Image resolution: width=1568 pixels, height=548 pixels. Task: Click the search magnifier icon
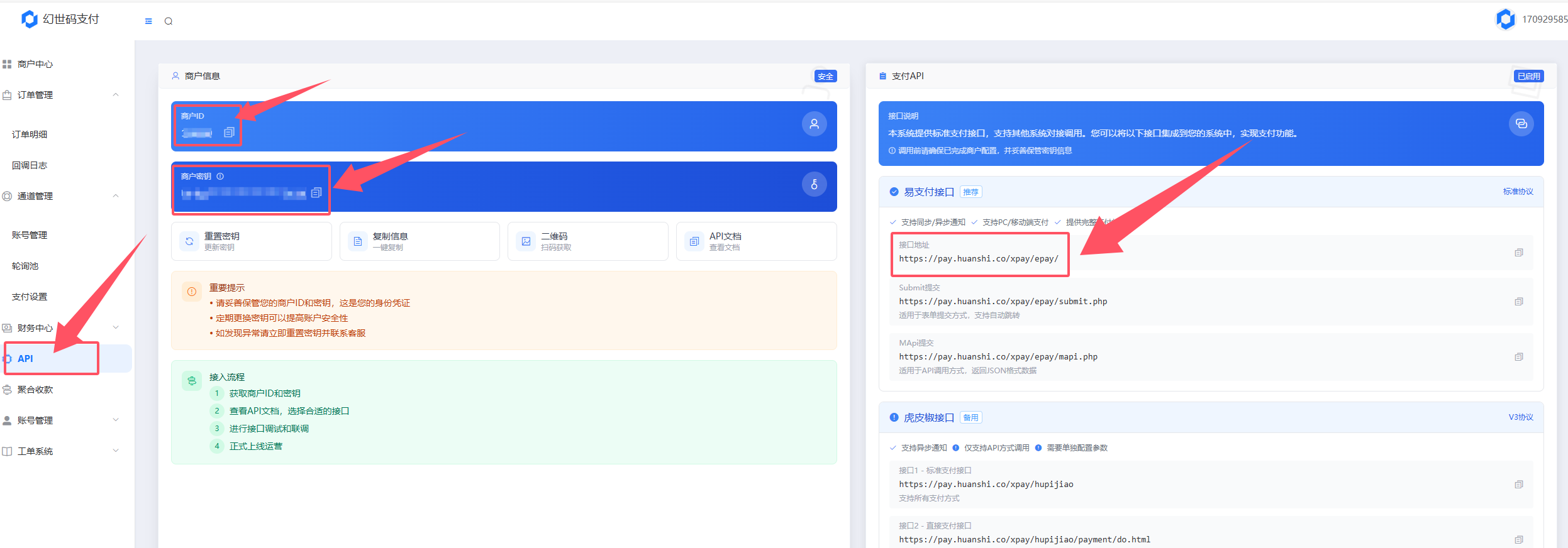click(169, 21)
